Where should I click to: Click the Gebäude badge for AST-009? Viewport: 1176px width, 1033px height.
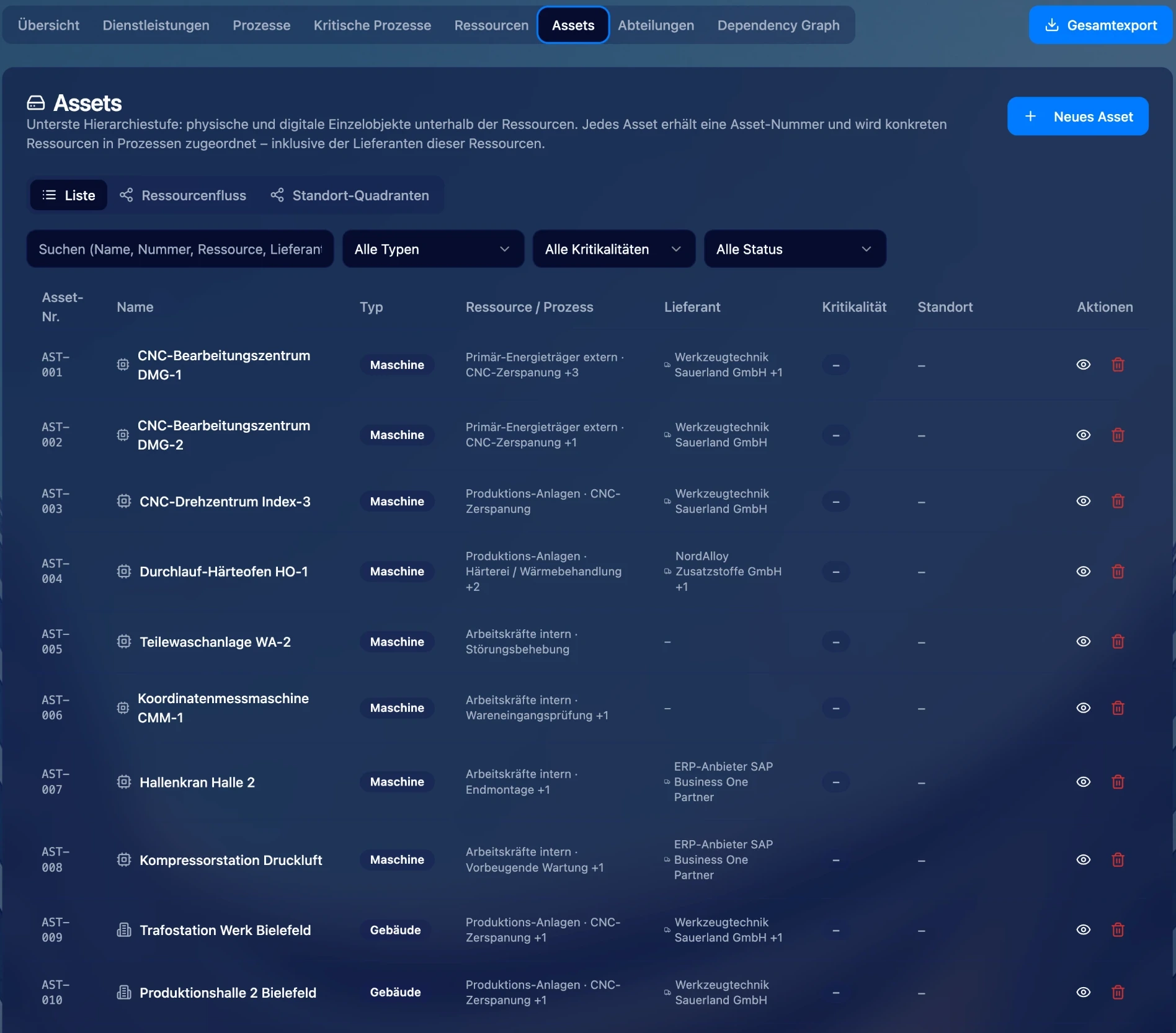pos(395,929)
